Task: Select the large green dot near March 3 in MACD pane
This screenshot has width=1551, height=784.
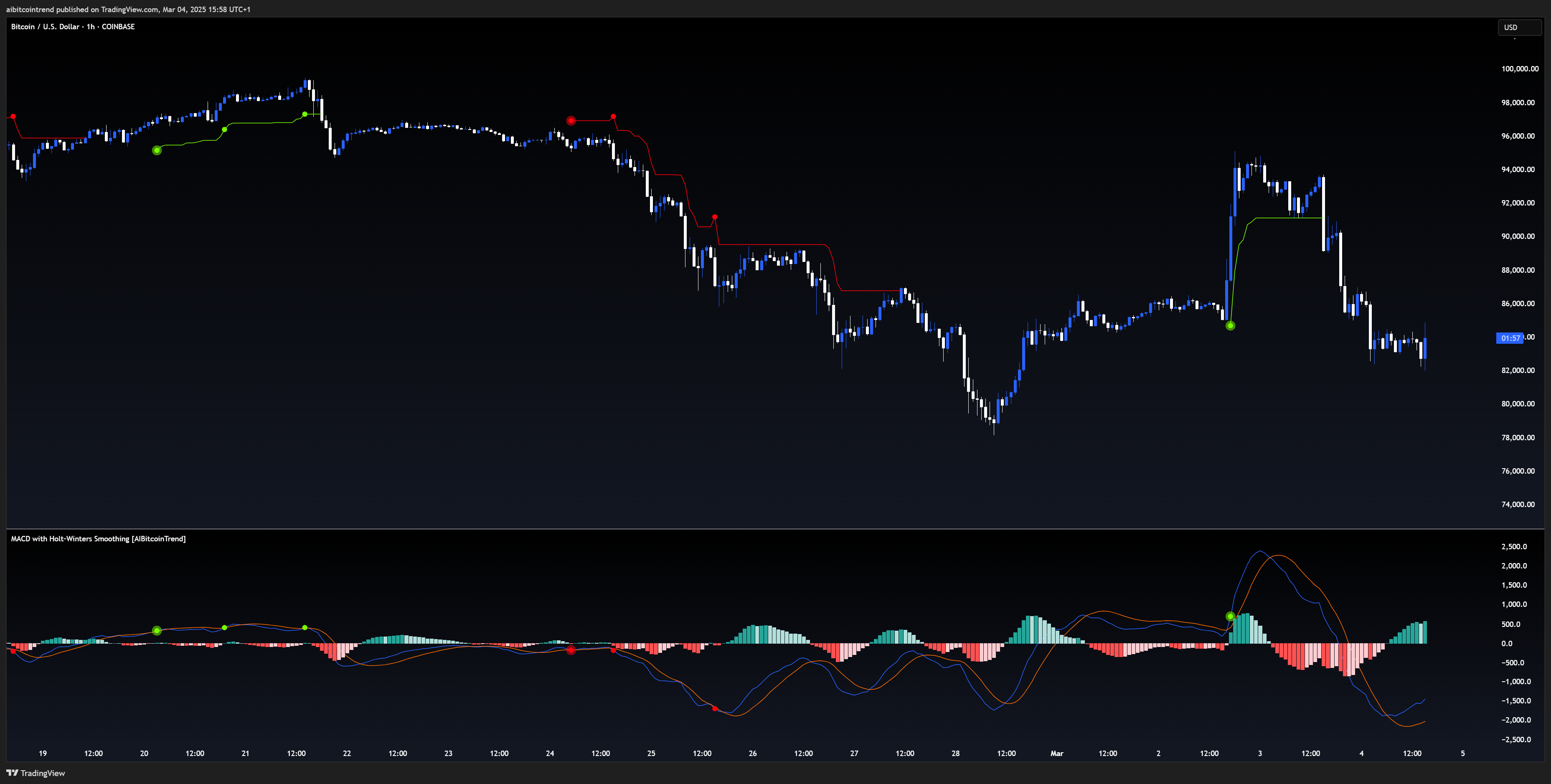Action: pyautogui.click(x=1230, y=617)
